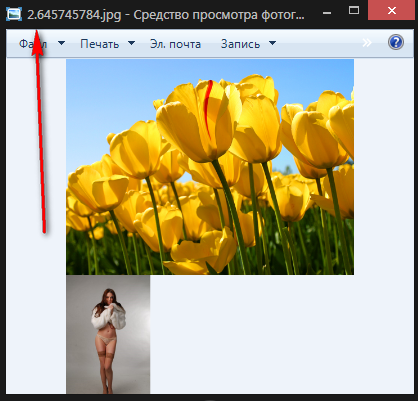The width and height of the screenshot is (418, 401).
Task: Open help with the blue question mark icon
Action: [396, 43]
